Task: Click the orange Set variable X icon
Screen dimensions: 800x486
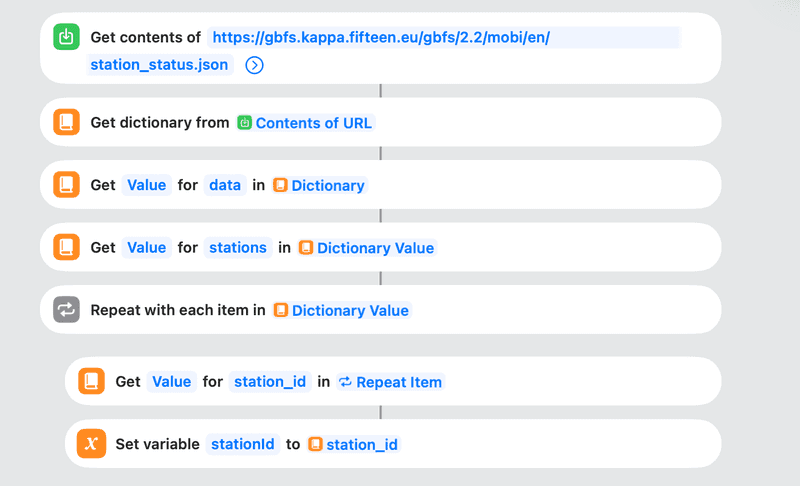Action: tap(91, 444)
